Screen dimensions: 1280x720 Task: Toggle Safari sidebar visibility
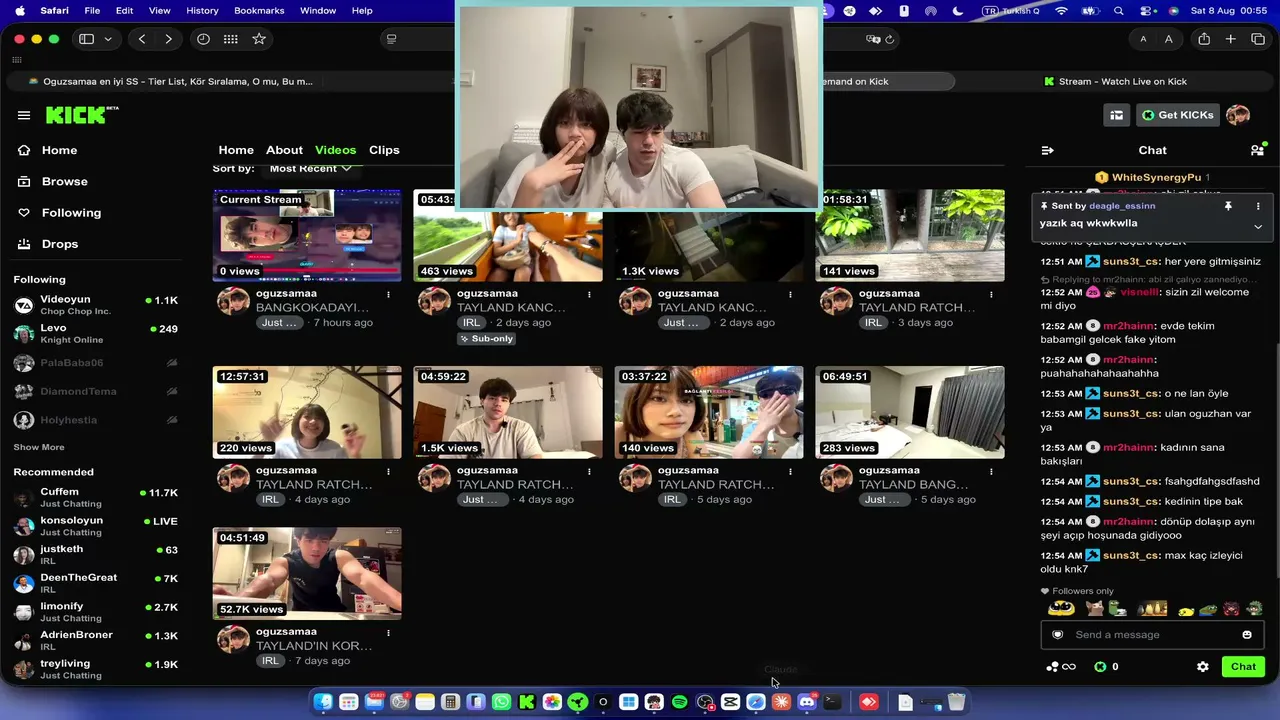pyautogui.click(x=86, y=39)
